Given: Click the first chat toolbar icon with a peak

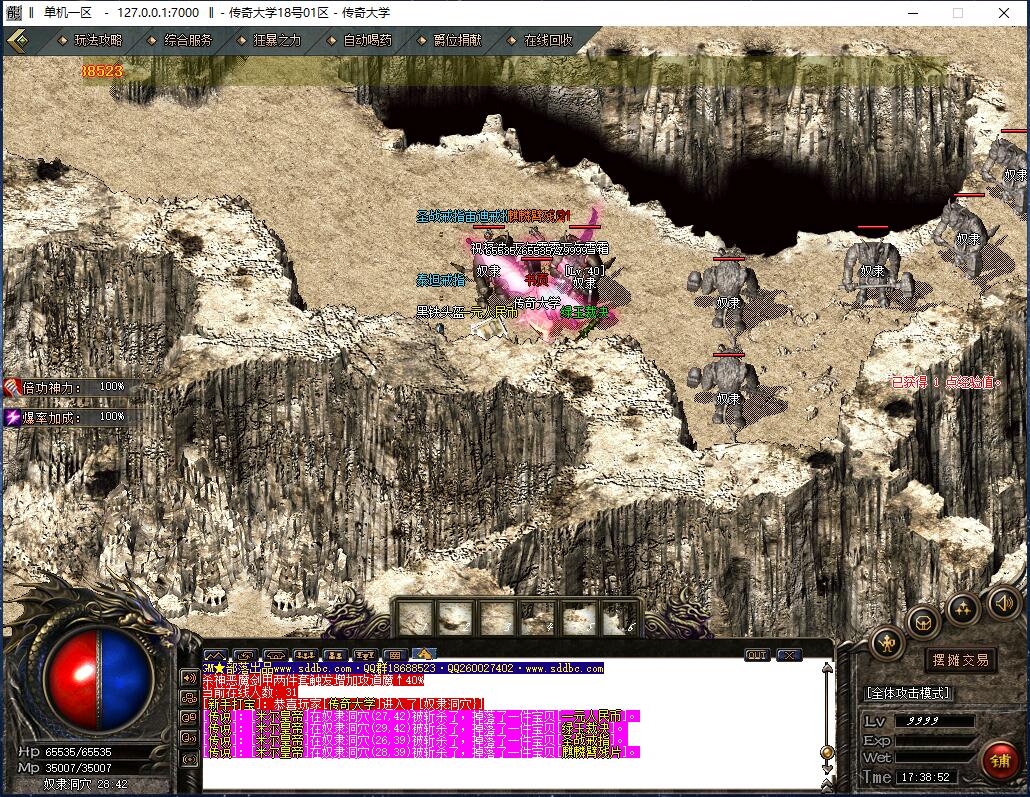Looking at the screenshot, I should [x=215, y=654].
